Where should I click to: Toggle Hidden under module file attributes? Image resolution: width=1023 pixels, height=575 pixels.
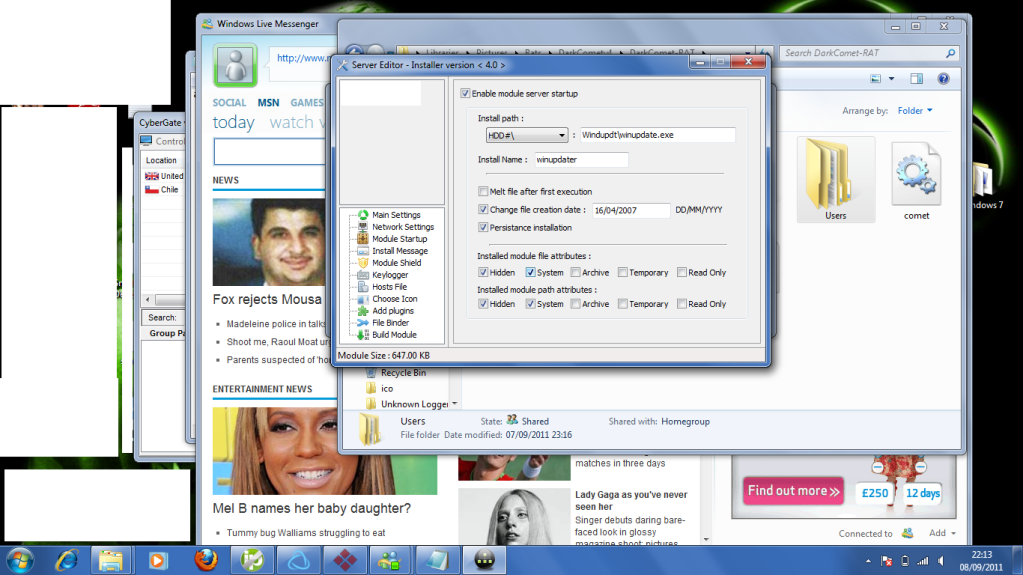[x=483, y=272]
